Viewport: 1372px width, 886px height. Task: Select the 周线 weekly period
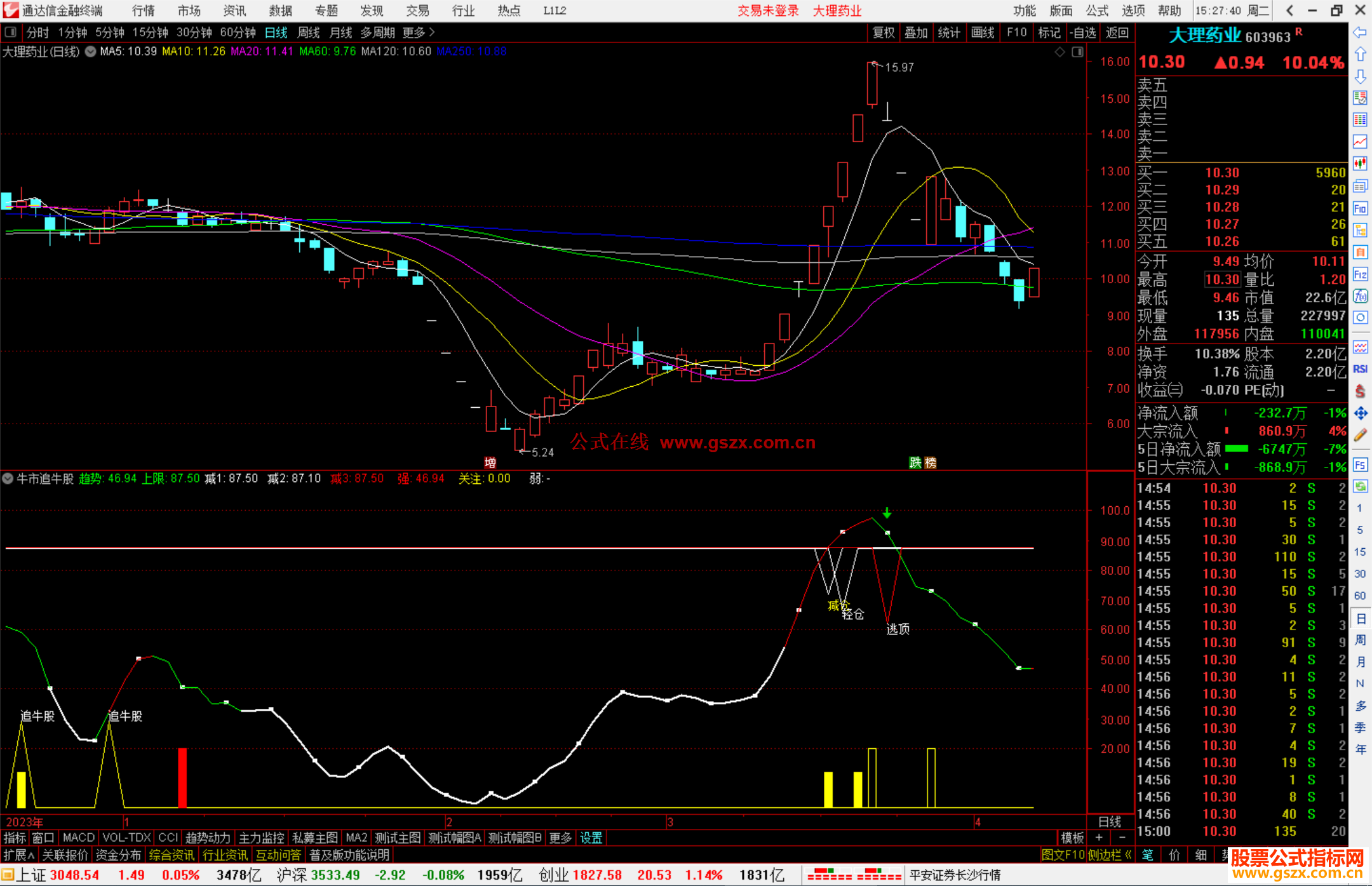click(x=308, y=32)
